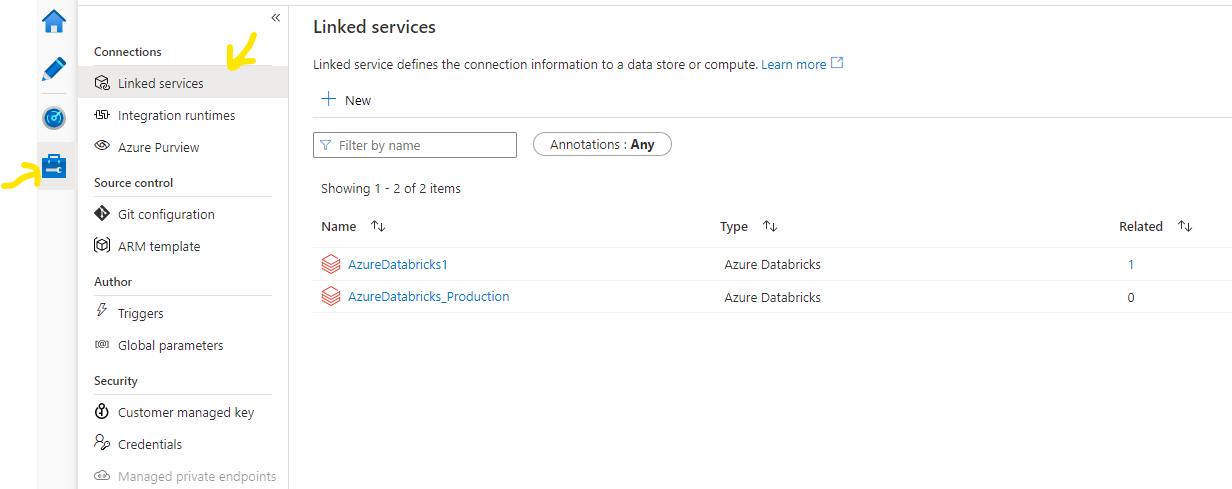Select Linked services in Connections
Screen dimensions: 1232x489
183,83
